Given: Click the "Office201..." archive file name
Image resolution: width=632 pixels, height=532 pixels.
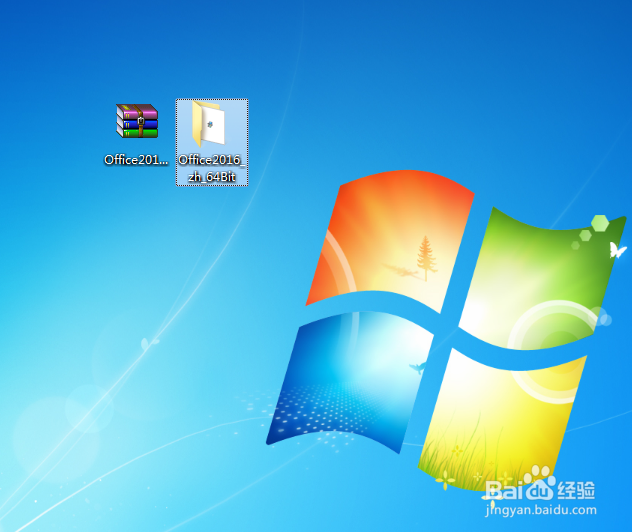Looking at the screenshot, I should tap(136, 160).
